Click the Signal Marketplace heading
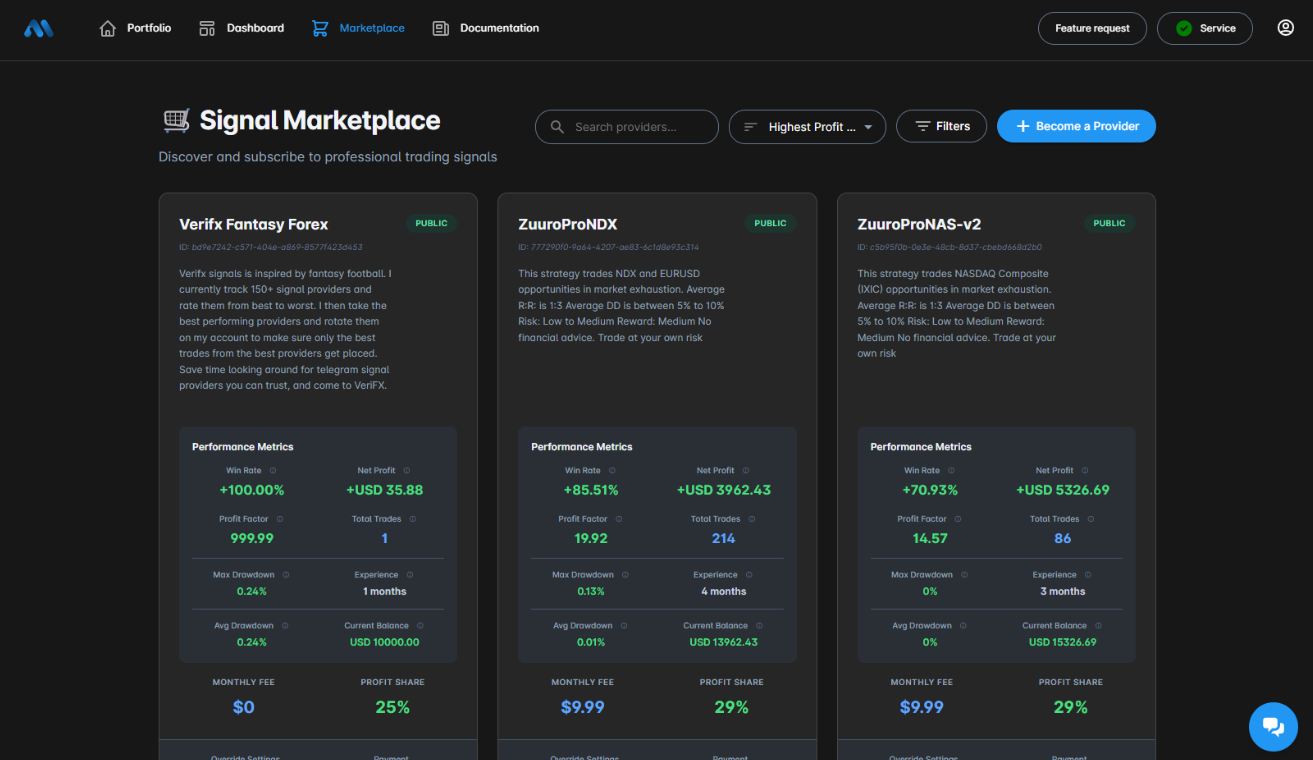1313x760 pixels. 320,121
